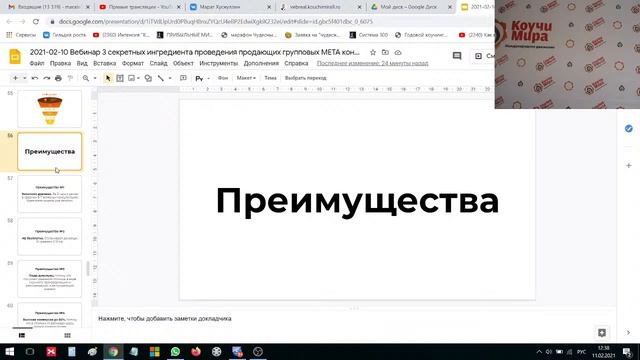Select slide 59 thumbnail
The height and width of the screenshot is (360, 640).
(50, 279)
